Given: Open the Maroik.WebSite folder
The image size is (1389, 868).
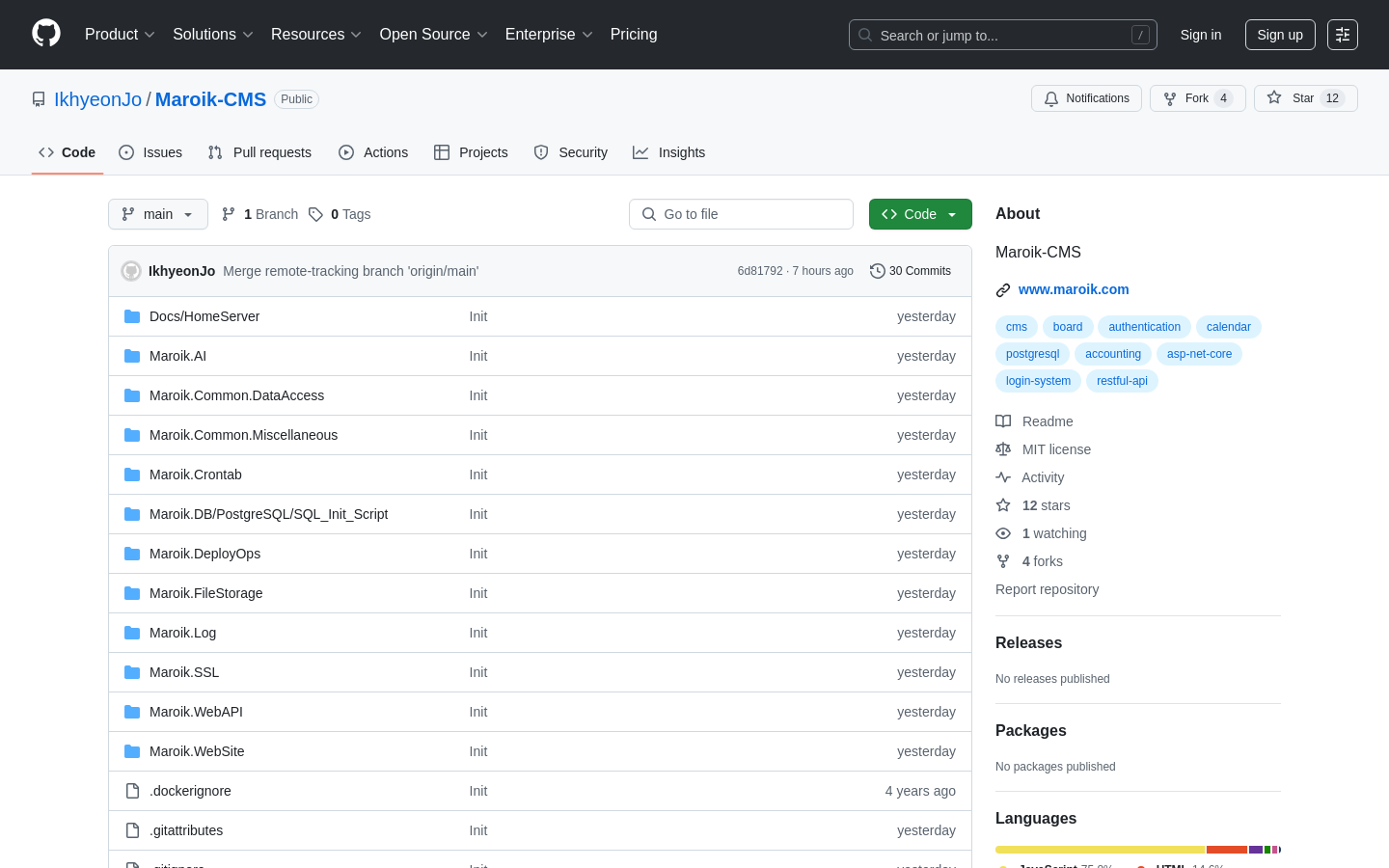Looking at the screenshot, I should (x=197, y=751).
